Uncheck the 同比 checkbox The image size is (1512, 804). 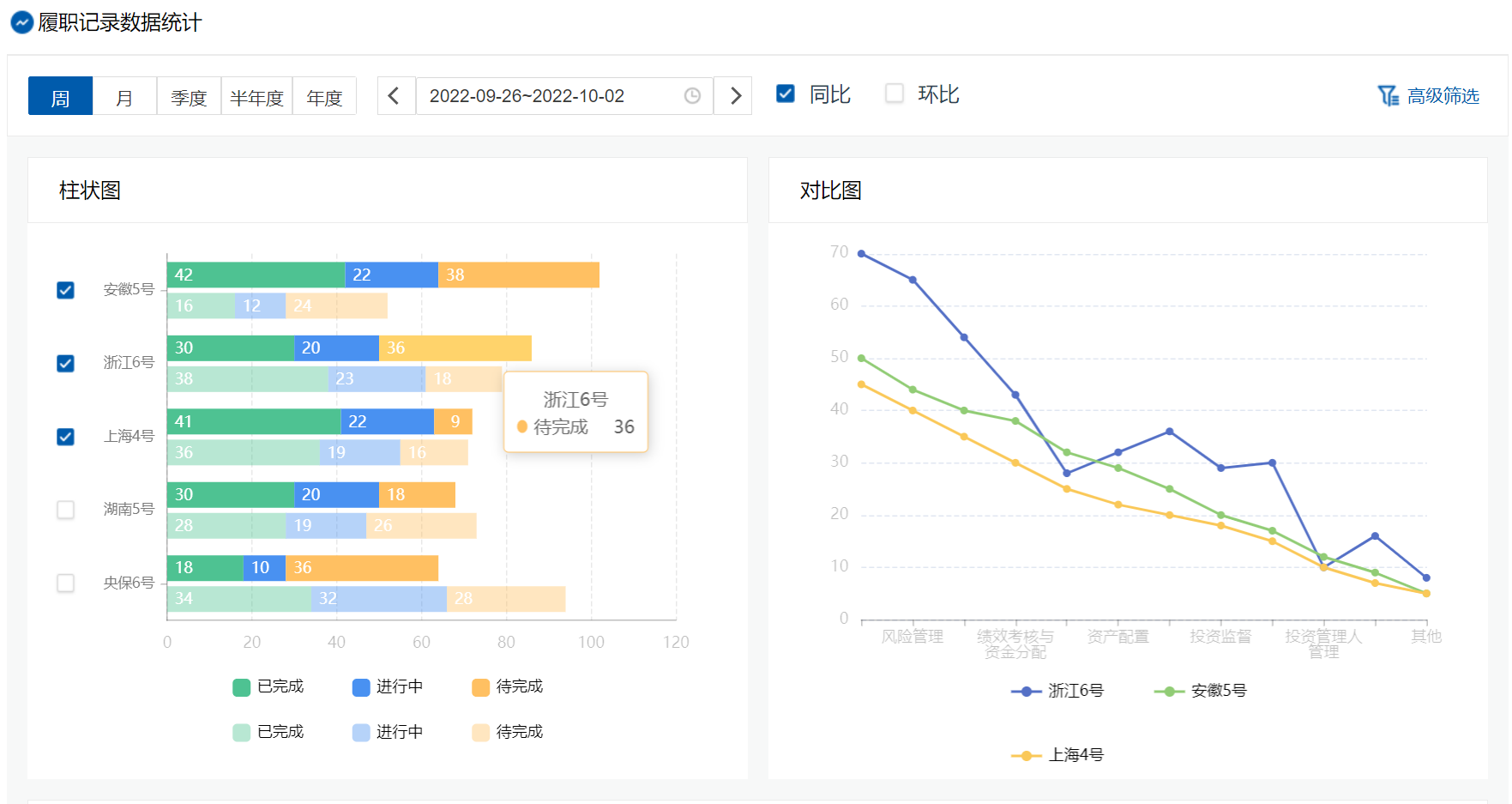click(786, 94)
